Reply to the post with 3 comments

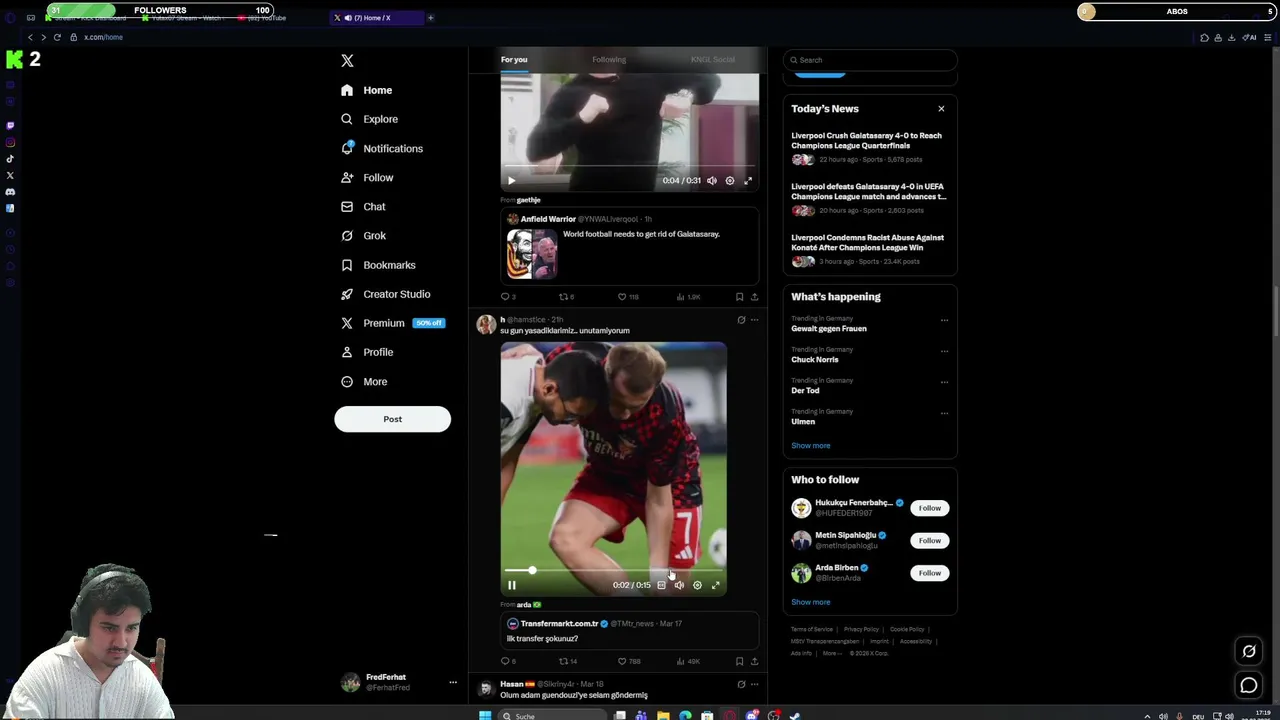[508, 297]
